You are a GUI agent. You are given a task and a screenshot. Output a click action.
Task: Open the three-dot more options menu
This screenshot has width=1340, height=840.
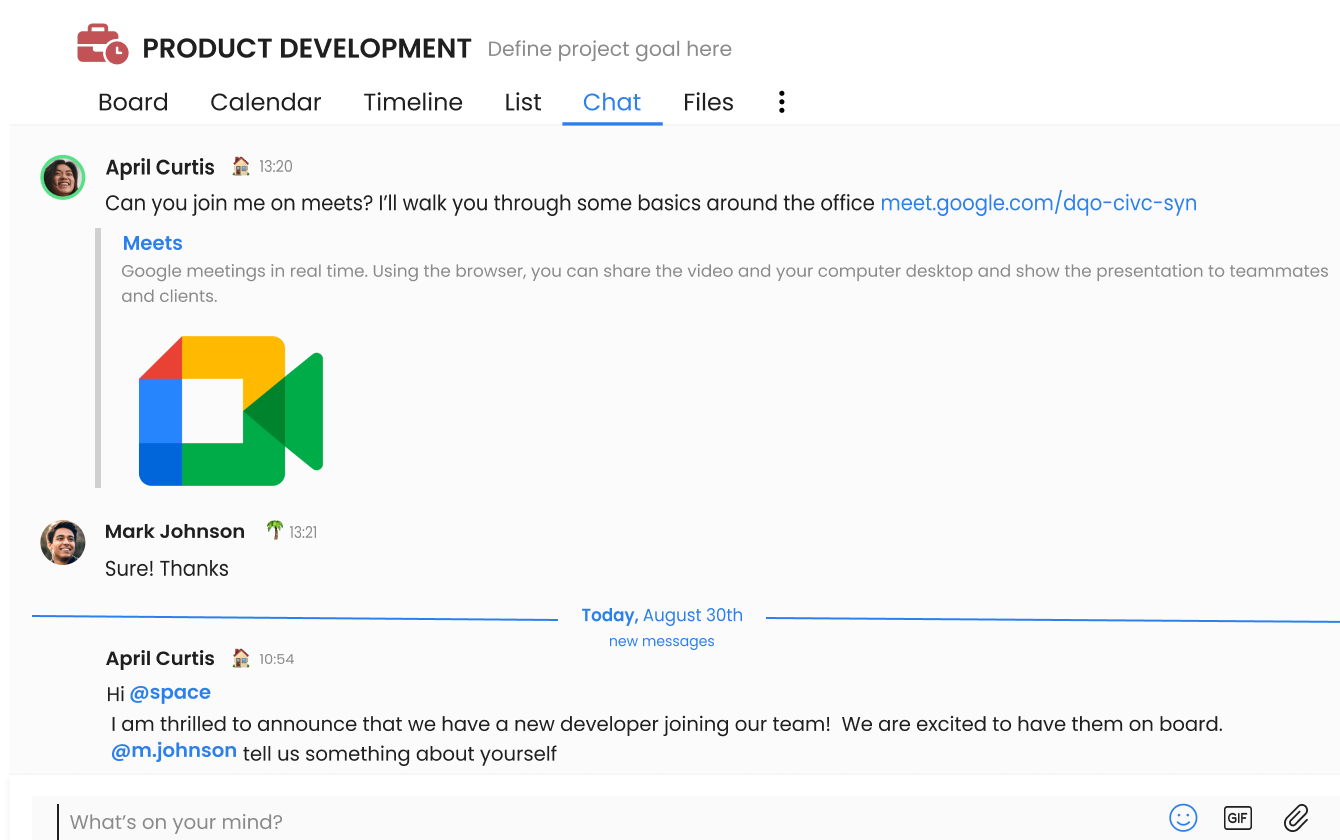tap(782, 102)
